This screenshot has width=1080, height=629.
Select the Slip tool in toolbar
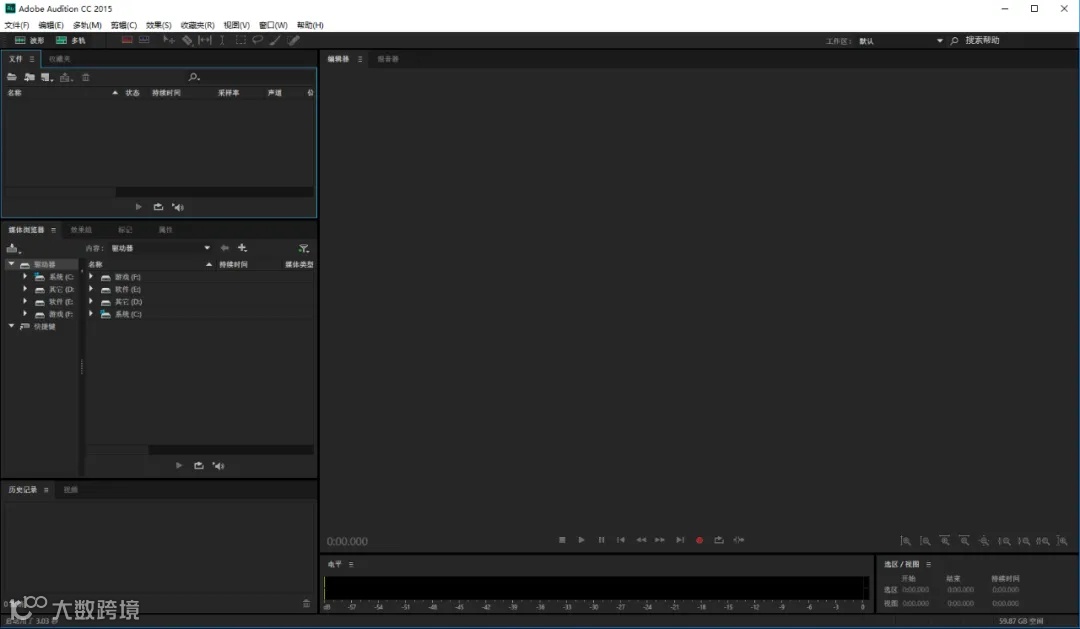[205, 40]
